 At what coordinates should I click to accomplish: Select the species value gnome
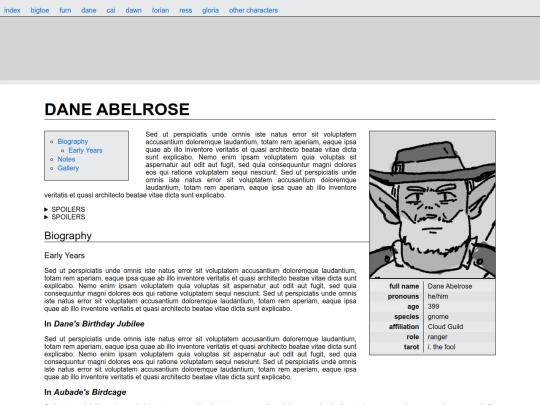pos(438,316)
